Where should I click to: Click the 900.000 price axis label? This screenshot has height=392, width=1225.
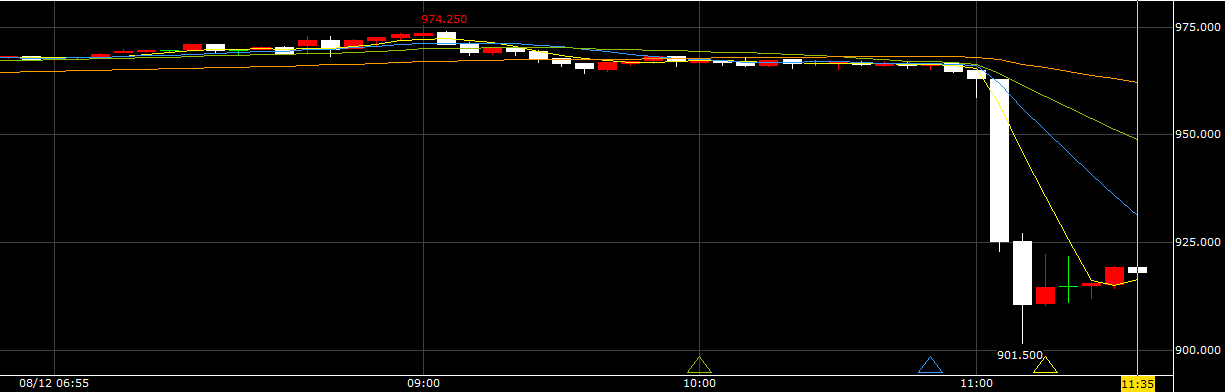(1196, 350)
